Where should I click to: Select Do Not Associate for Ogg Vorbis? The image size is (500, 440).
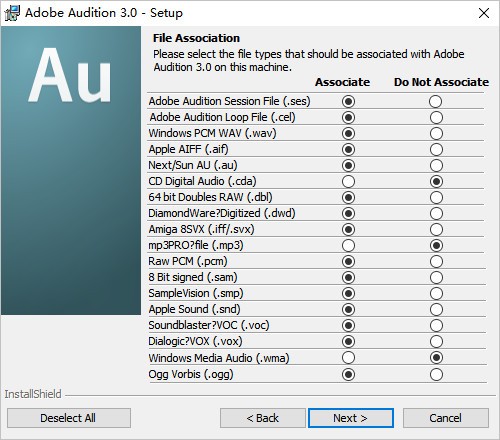point(436,374)
